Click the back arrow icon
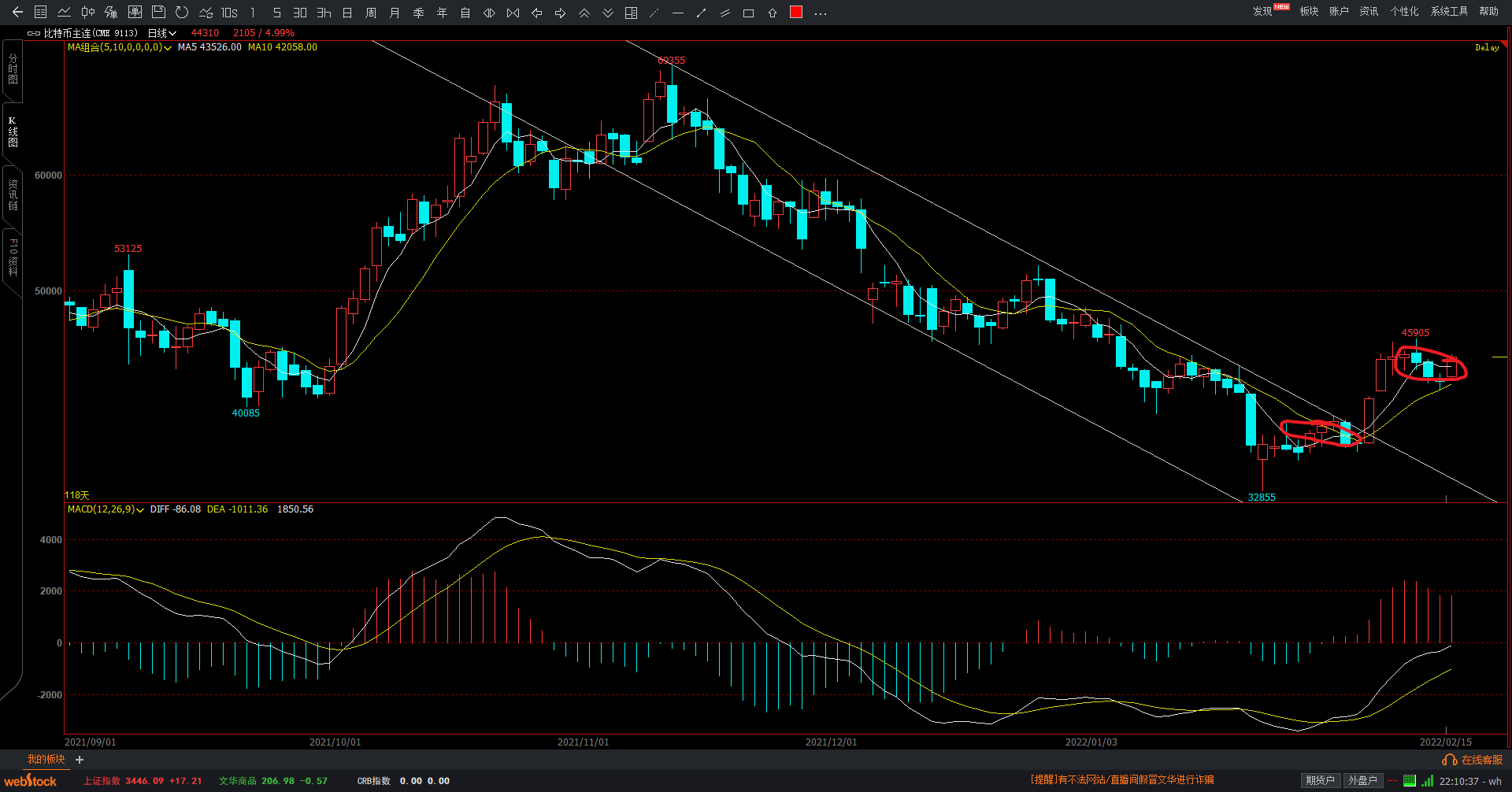The height and width of the screenshot is (792, 1512). (17, 13)
